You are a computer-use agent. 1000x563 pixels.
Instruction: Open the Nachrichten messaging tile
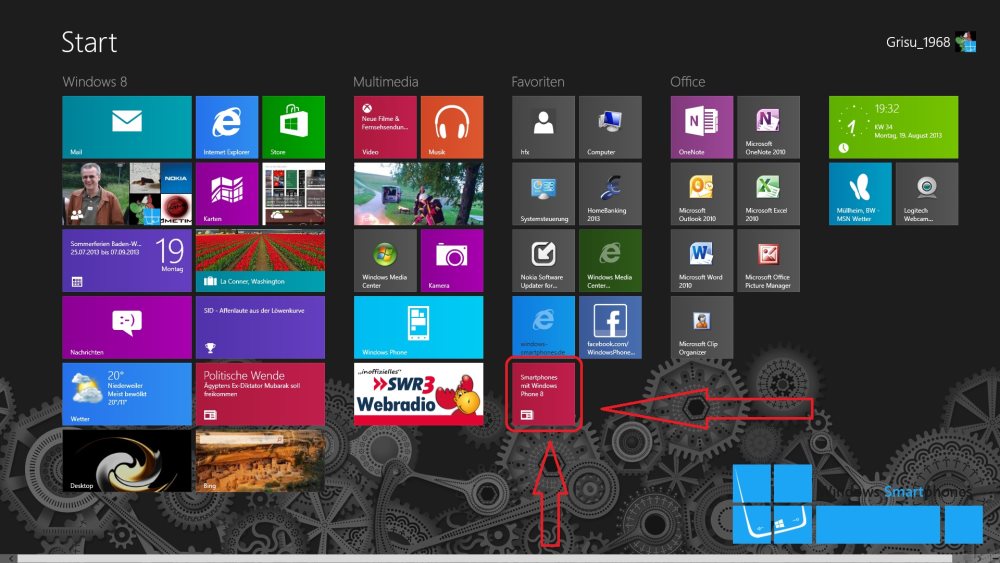(x=127, y=327)
